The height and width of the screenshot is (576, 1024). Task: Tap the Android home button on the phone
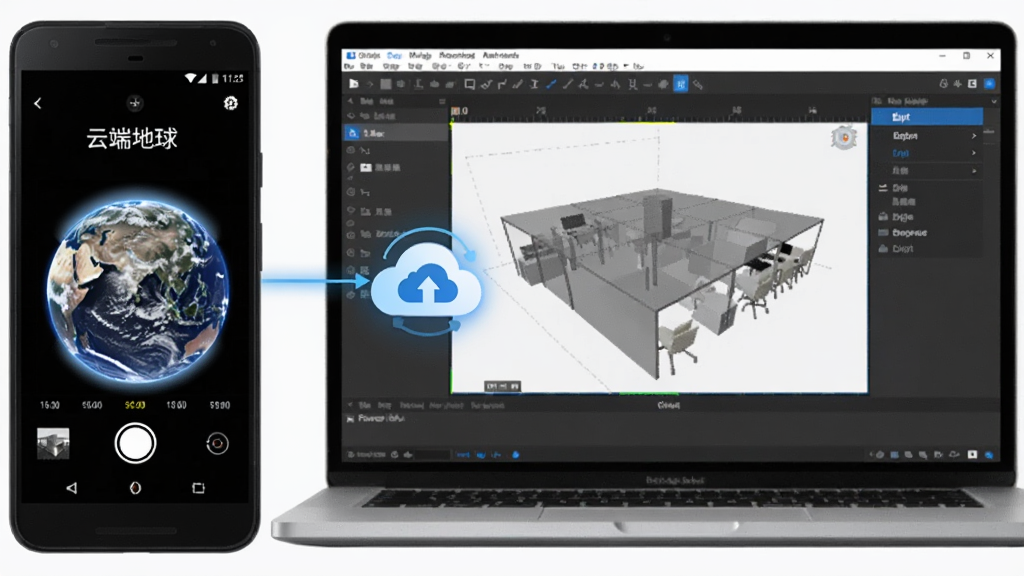click(135, 488)
